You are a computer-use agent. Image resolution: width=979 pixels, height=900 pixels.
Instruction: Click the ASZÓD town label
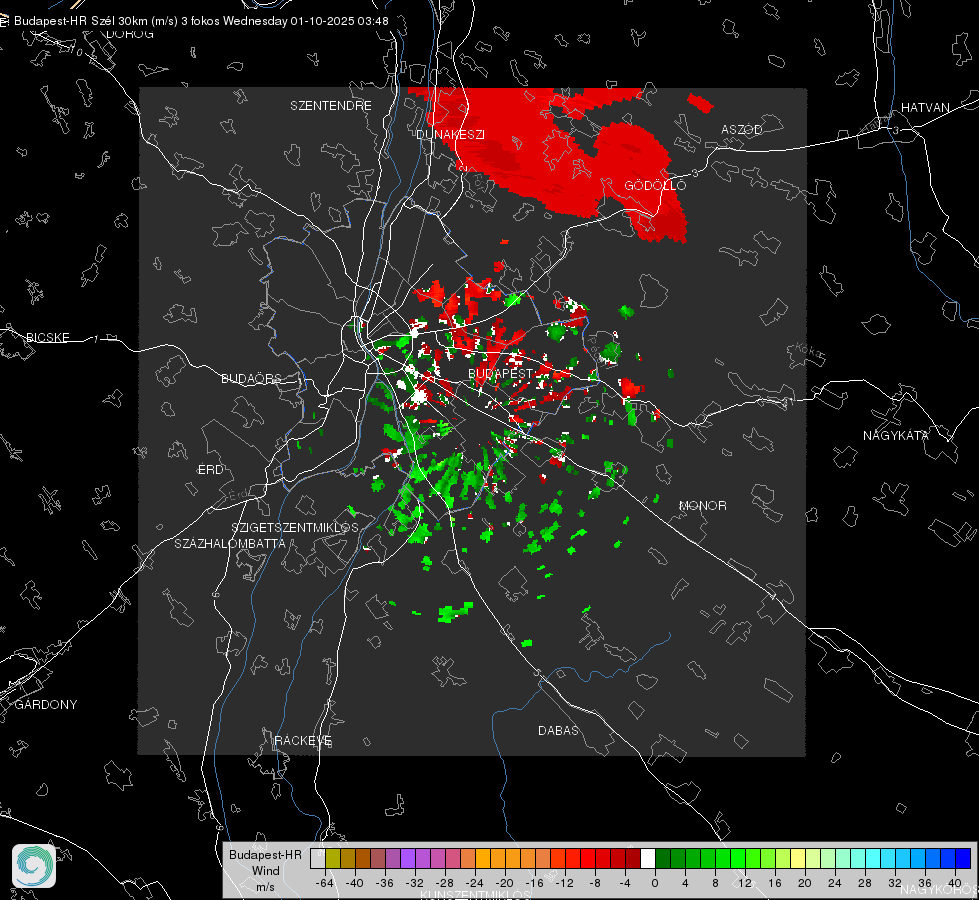[742, 129]
